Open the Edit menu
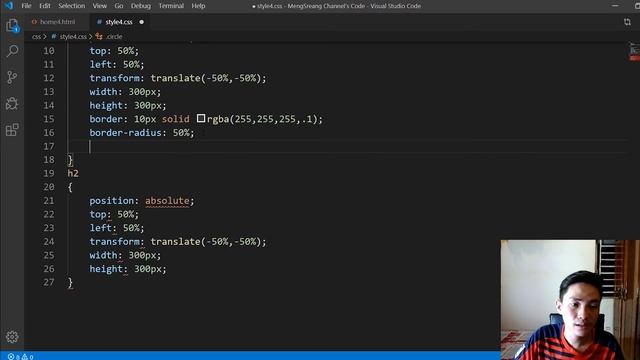This screenshot has height=360, width=640. (45, 6)
